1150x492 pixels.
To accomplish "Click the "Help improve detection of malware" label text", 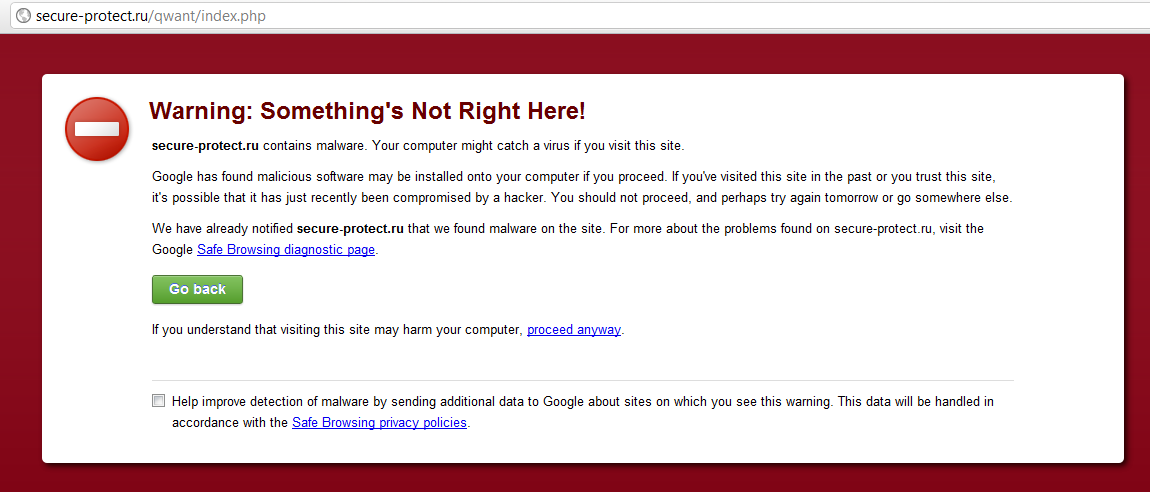I will click(583, 412).
